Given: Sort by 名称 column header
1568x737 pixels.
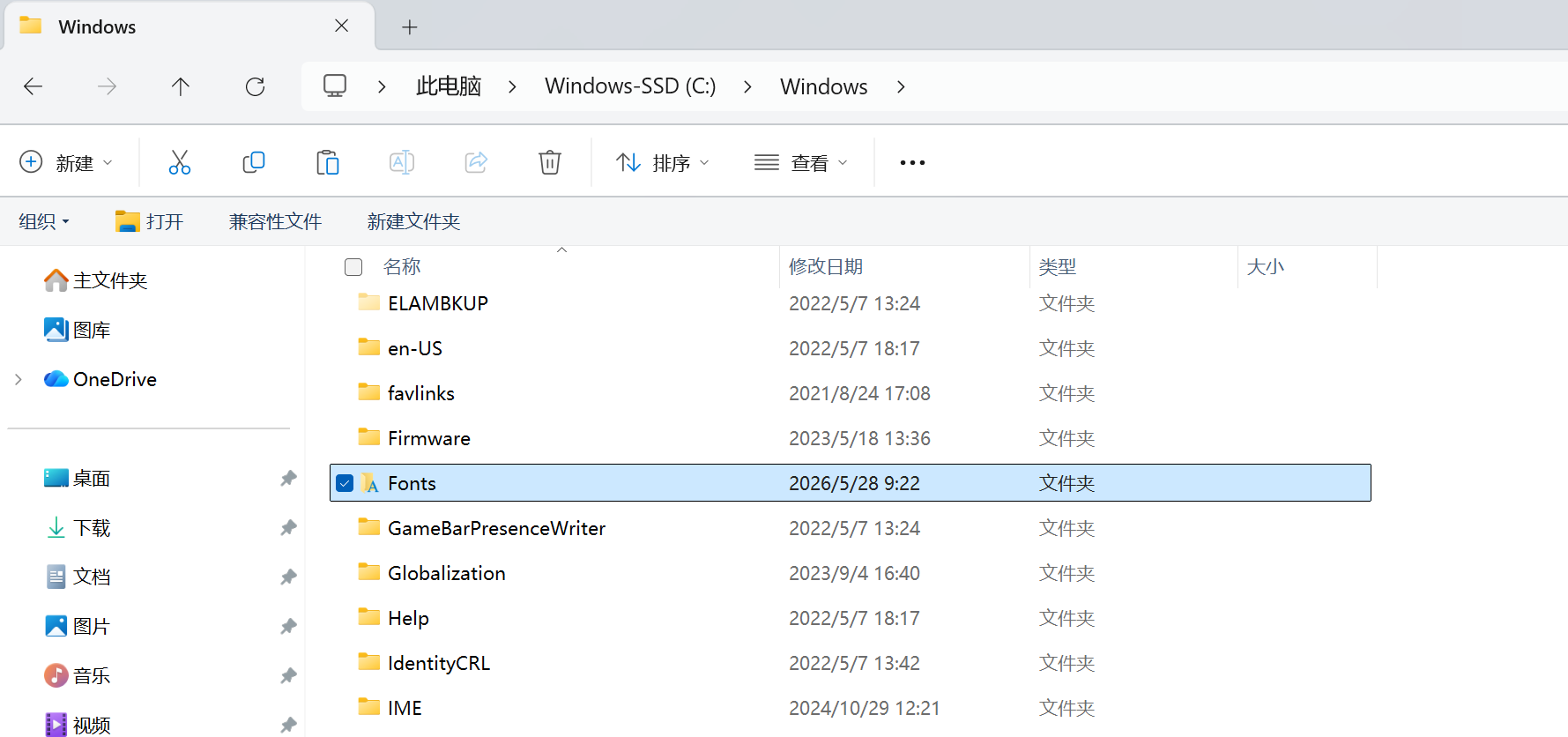Looking at the screenshot, I should click(402, 266).
